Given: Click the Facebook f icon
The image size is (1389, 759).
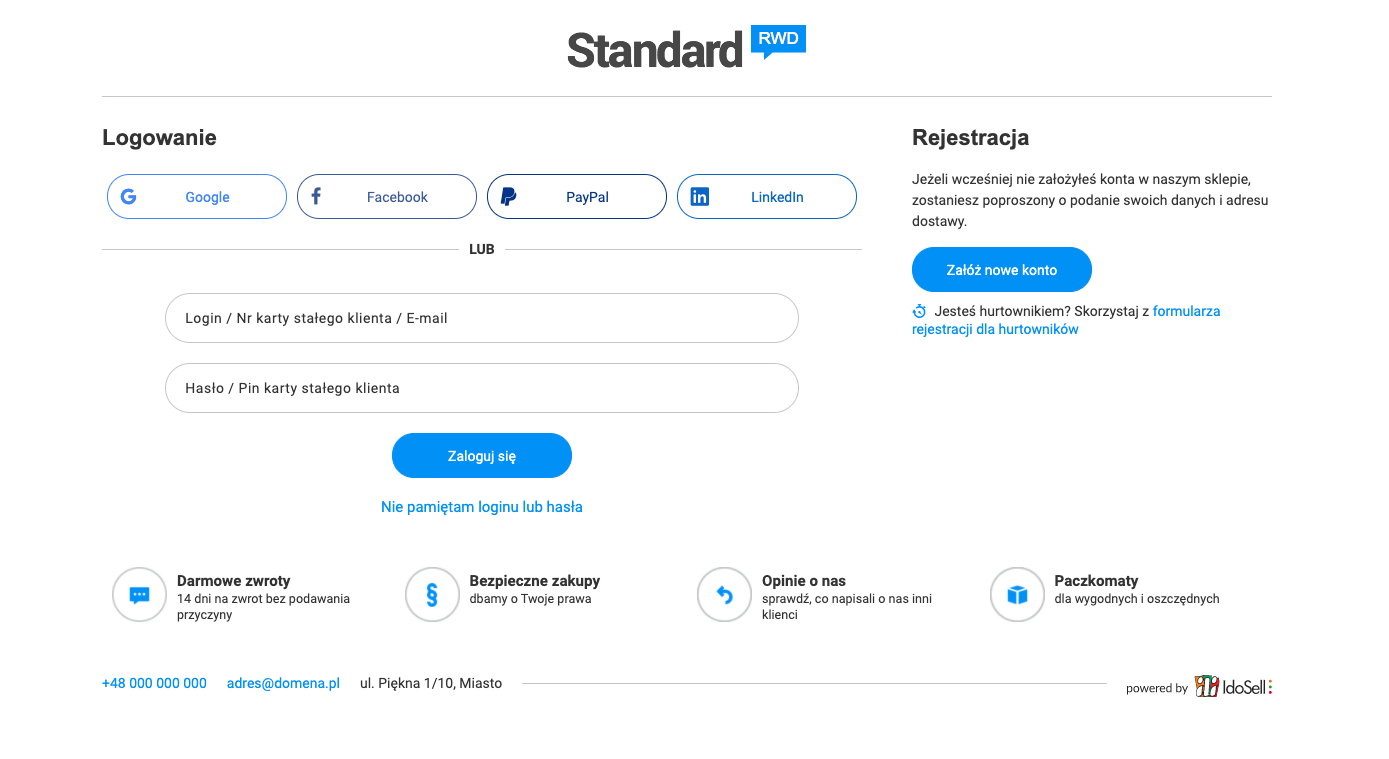Looking at the screenshot, I should [x=316, y=196].
